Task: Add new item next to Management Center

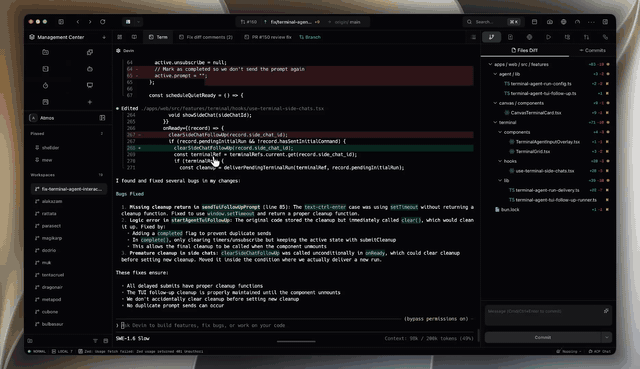Action: [x=104, y=37]
